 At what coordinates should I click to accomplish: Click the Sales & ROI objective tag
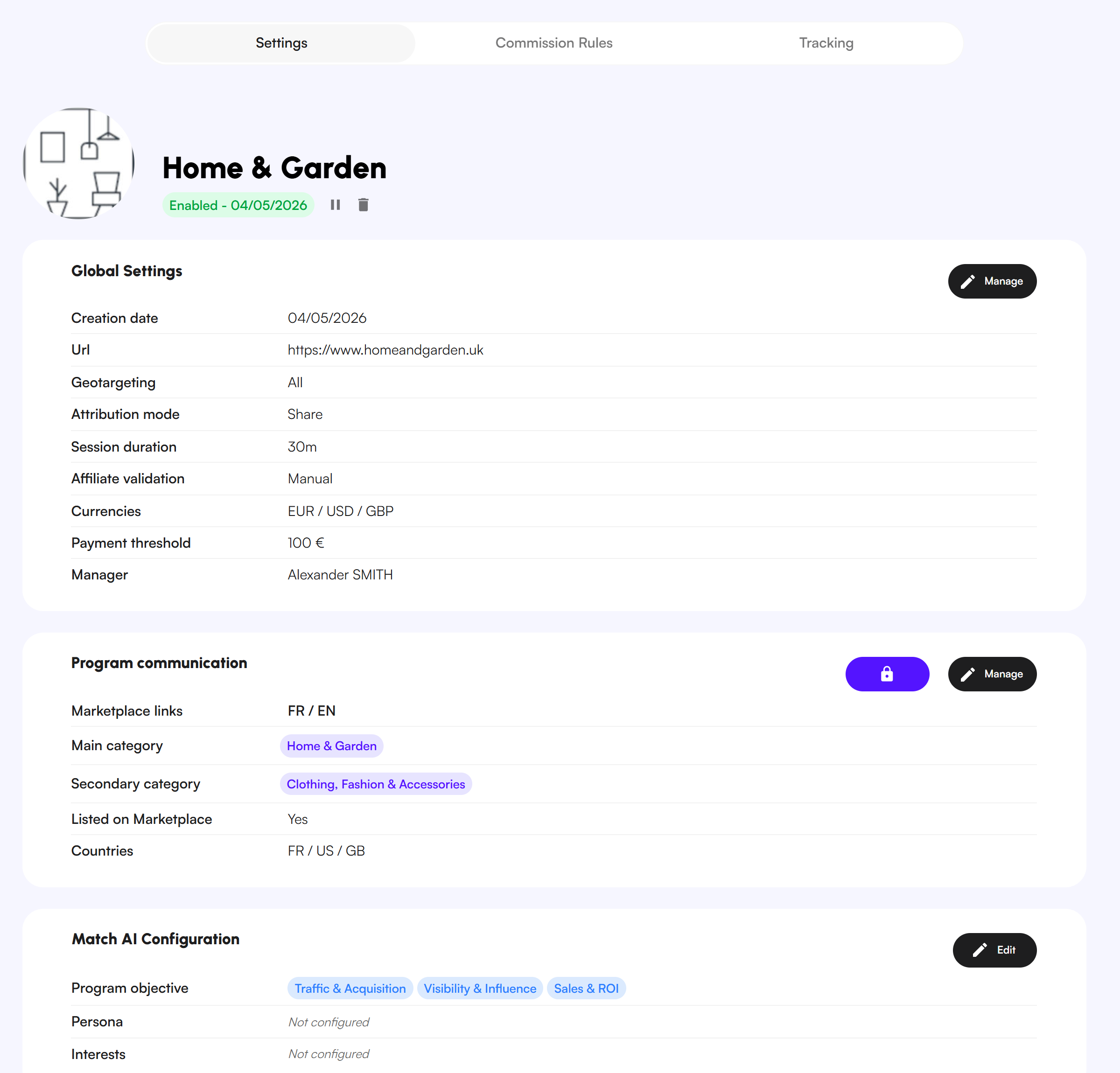pos(586,989)
